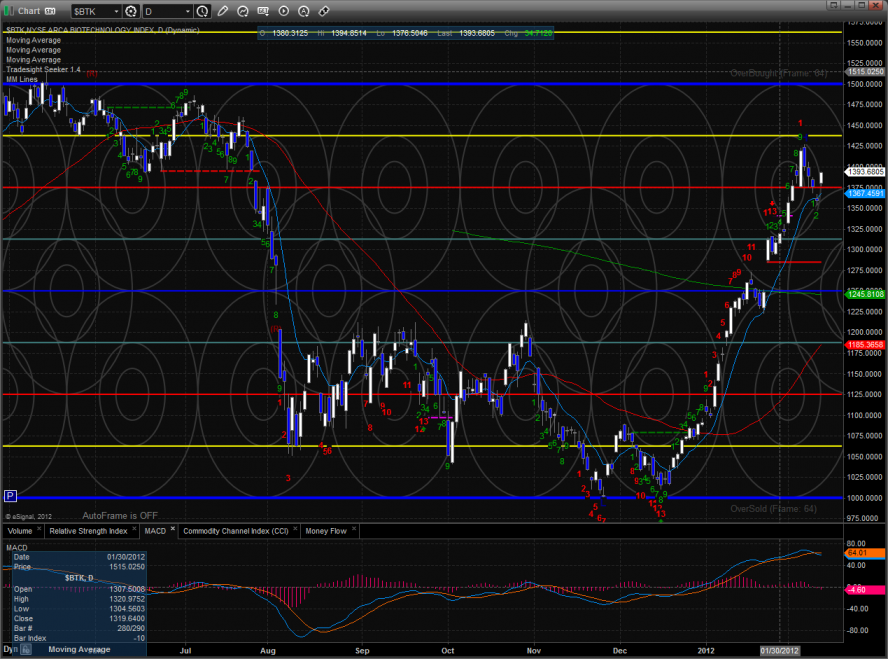Viewport: 888px width, 659px height.
Task: Select the pencil drawing tool
Action: pos(223,11)
